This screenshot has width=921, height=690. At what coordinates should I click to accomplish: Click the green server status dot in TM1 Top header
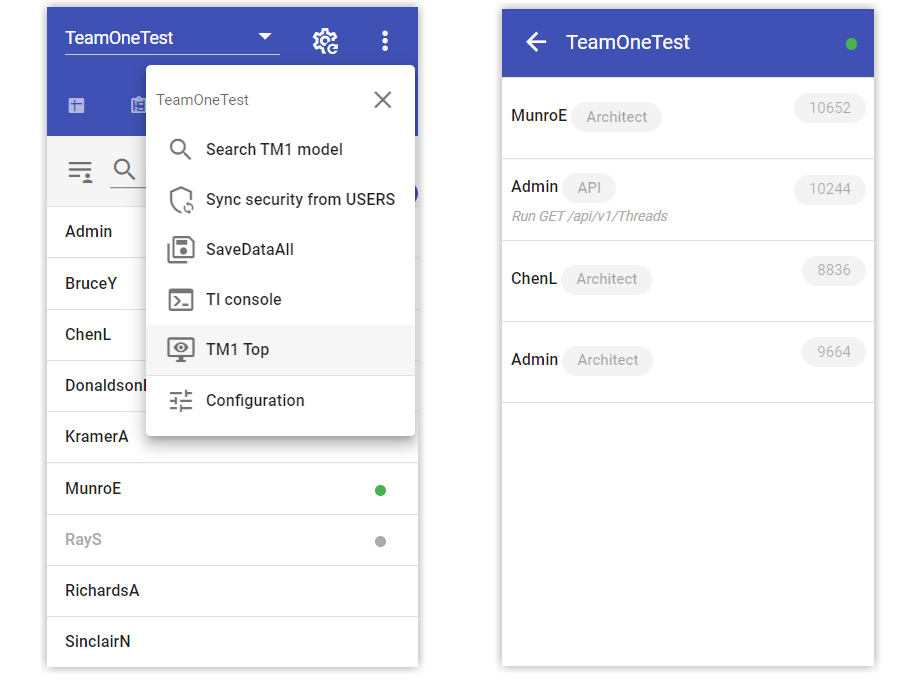coord(851,44)
